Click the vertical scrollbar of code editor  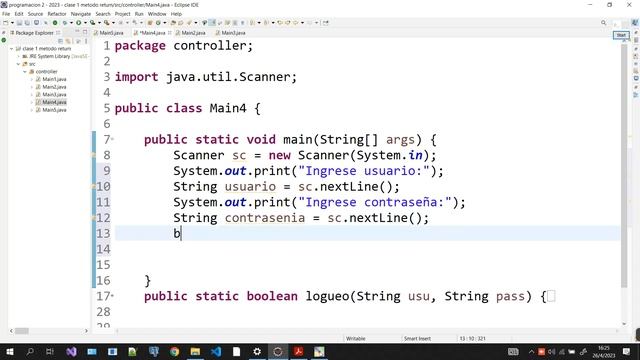624,165
